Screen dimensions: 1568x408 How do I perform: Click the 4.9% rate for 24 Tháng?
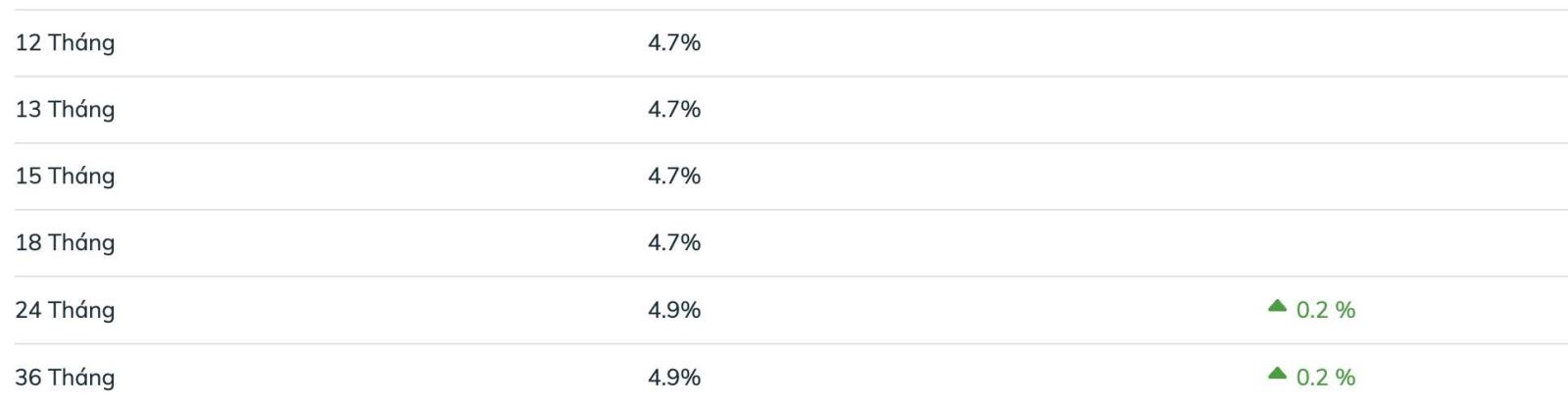(x=674, y=310)
